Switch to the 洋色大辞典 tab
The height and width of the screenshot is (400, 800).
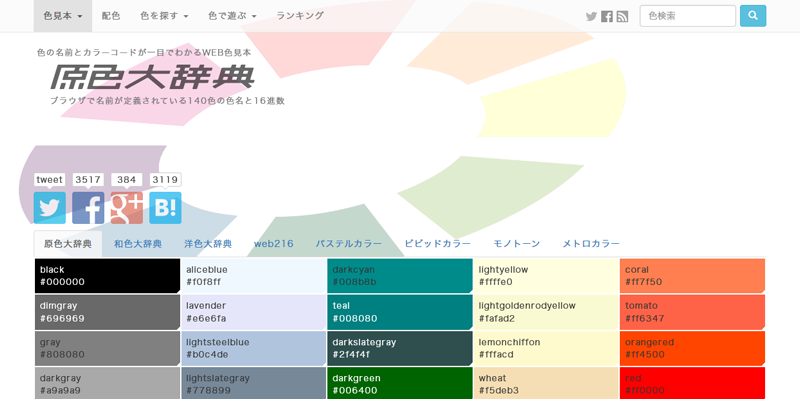pyautogui.click(x=208, y=244)
